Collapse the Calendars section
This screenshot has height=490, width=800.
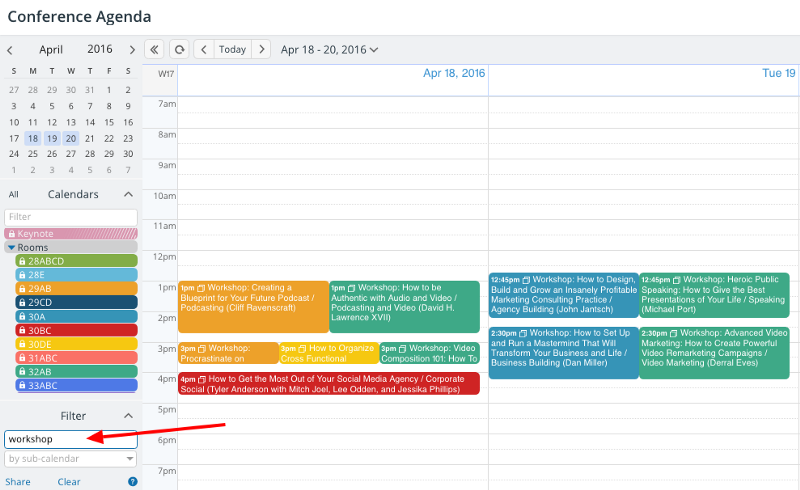[x=129, y=194]
